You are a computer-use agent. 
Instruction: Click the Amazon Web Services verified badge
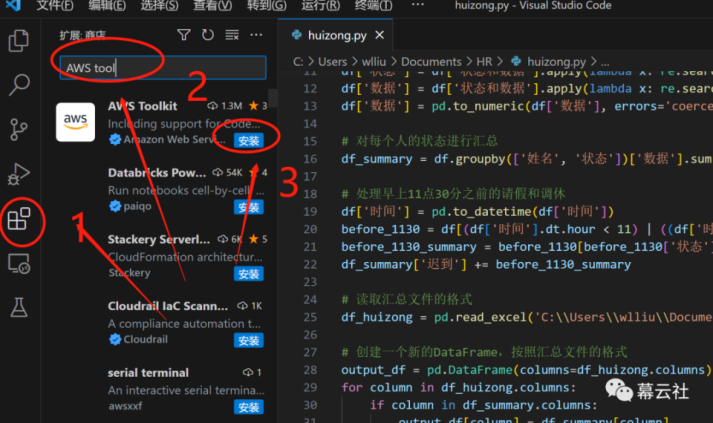pyautogui.click(x=115, y=140)
